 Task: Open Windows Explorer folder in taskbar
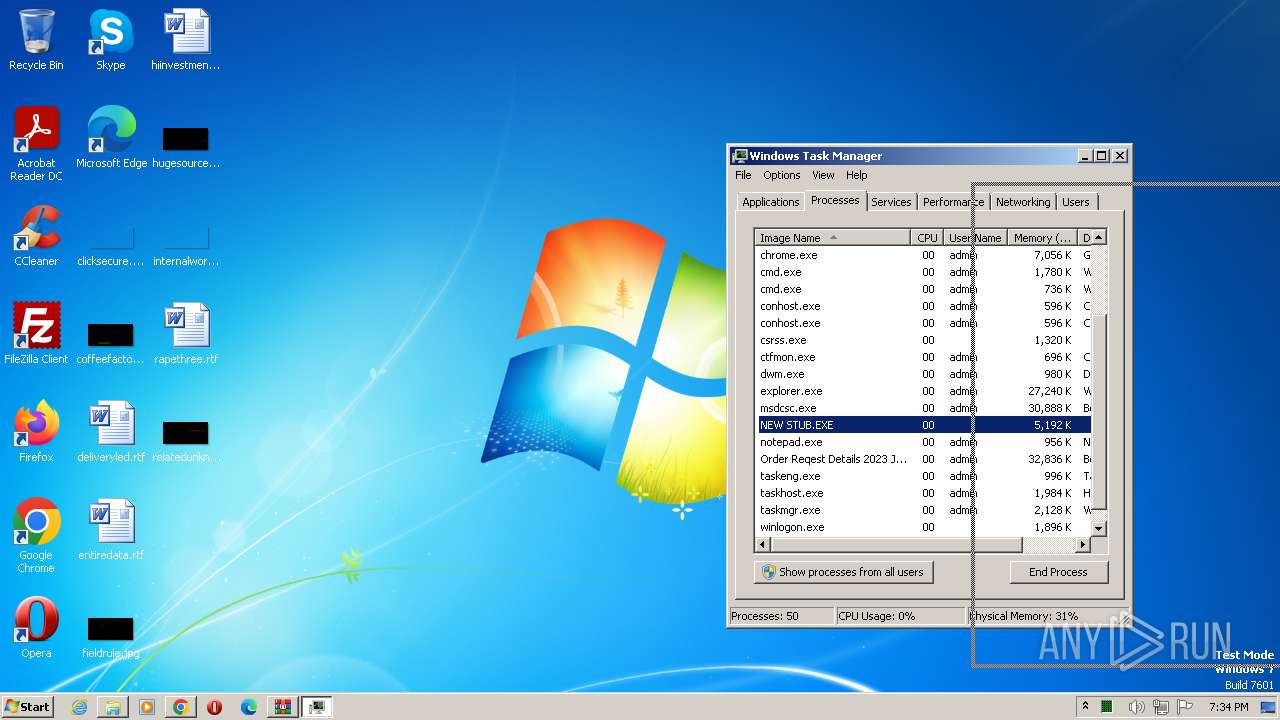click(113, 707)
